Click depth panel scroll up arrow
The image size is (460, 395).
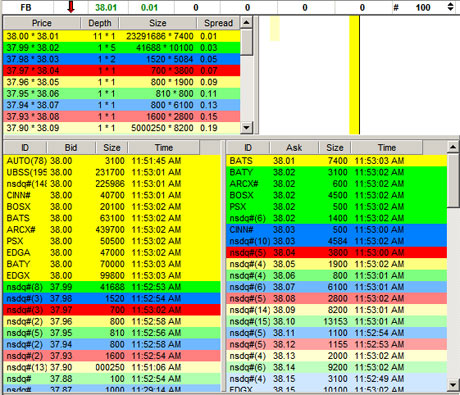click(246, 23)
